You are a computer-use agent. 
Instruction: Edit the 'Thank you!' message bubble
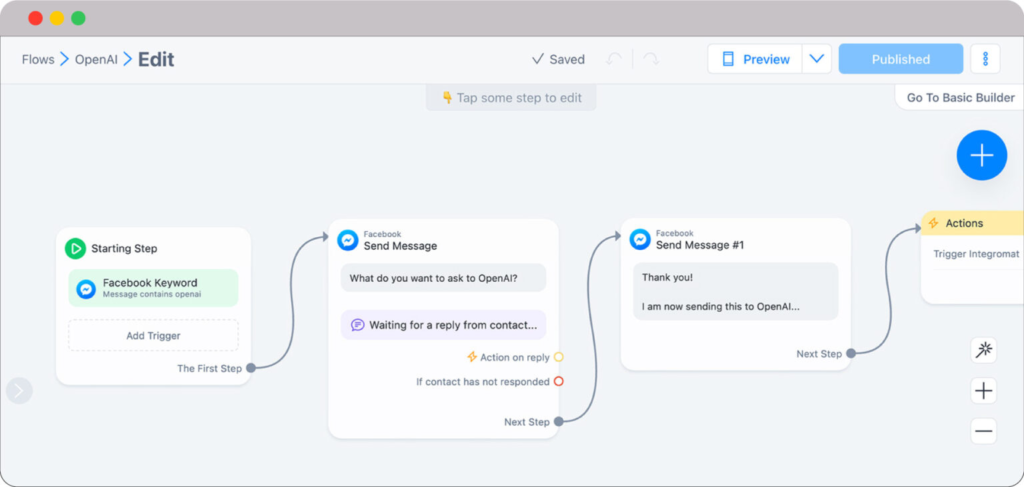[x=736, y=291]
